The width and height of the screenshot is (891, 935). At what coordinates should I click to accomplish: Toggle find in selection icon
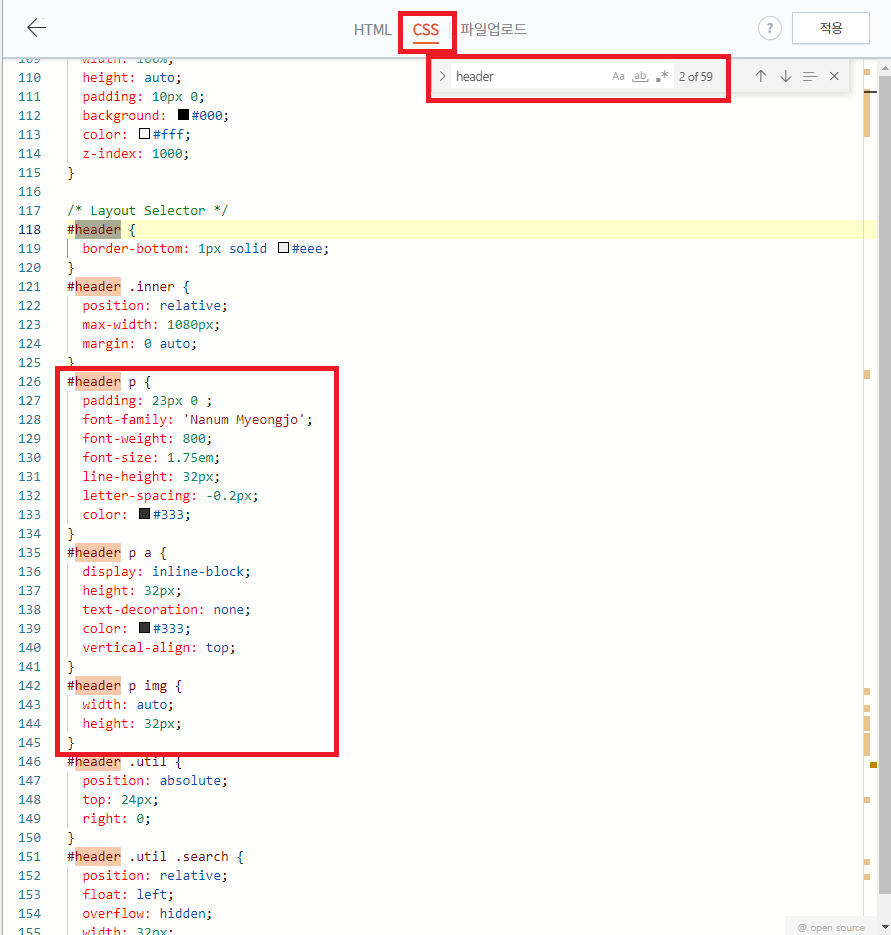click(x=809, y=76)
